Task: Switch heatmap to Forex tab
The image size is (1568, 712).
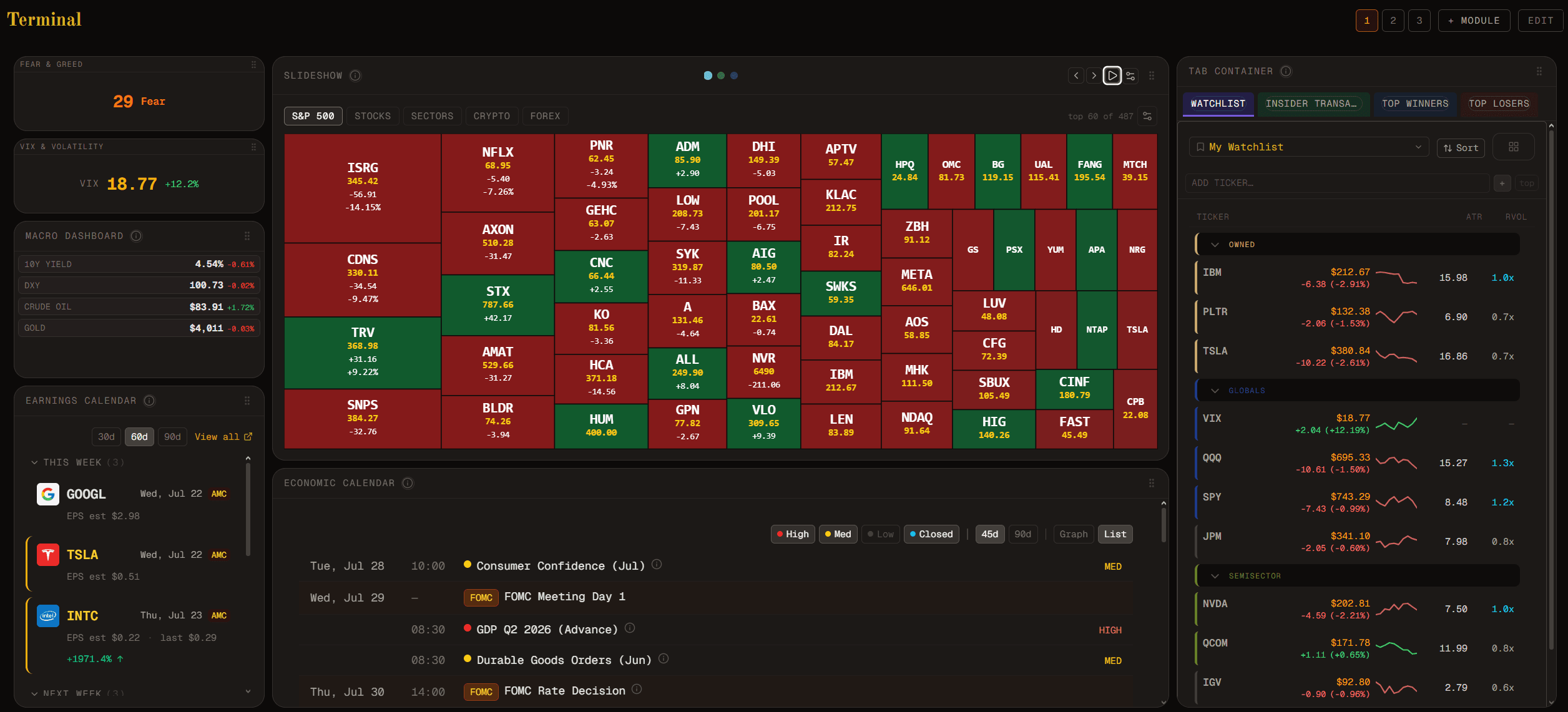Action: point(545,116)
